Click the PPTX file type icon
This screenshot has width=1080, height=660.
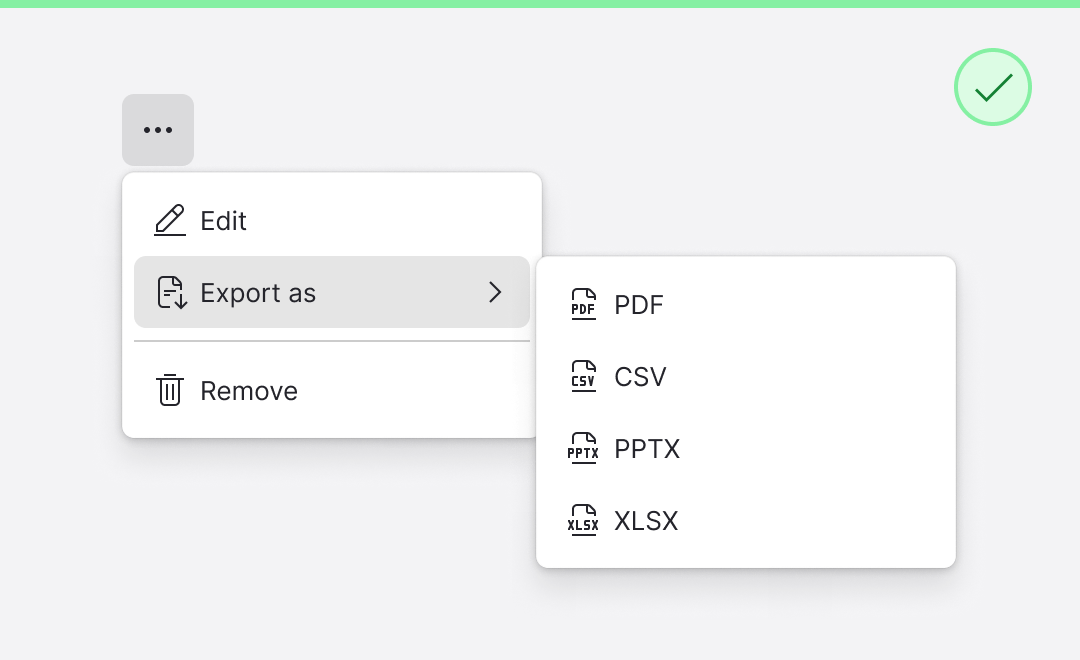(583, 449)
